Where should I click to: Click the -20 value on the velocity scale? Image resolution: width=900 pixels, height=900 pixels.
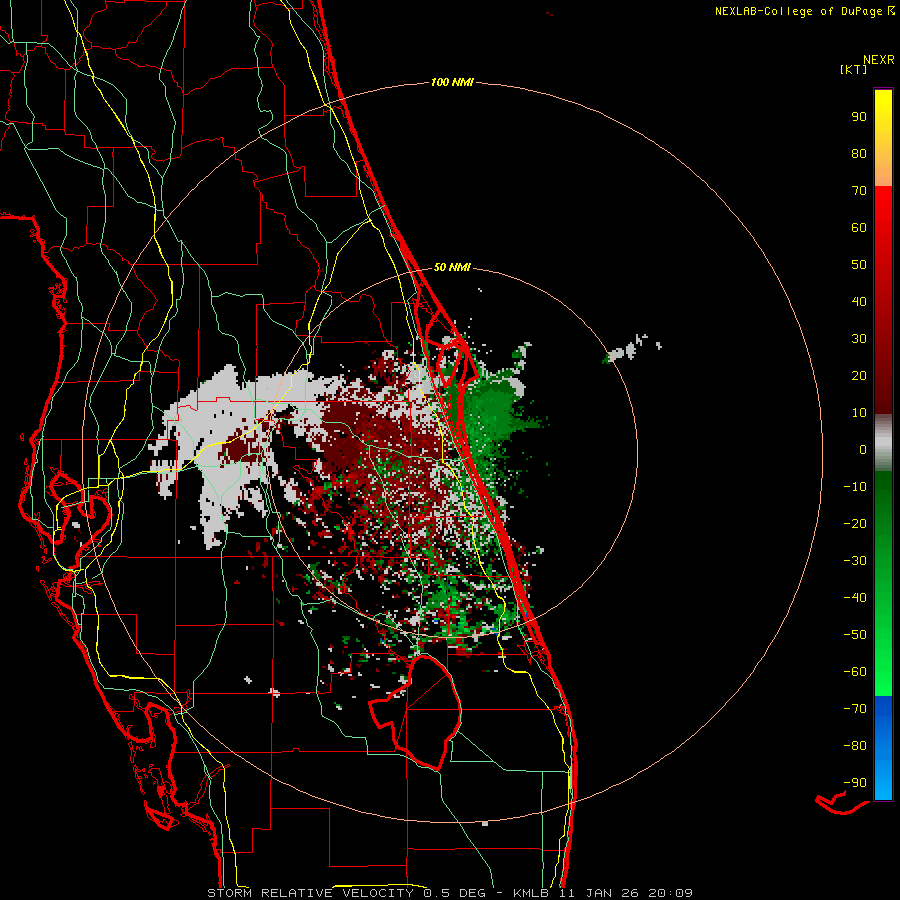tap(855, 524)
